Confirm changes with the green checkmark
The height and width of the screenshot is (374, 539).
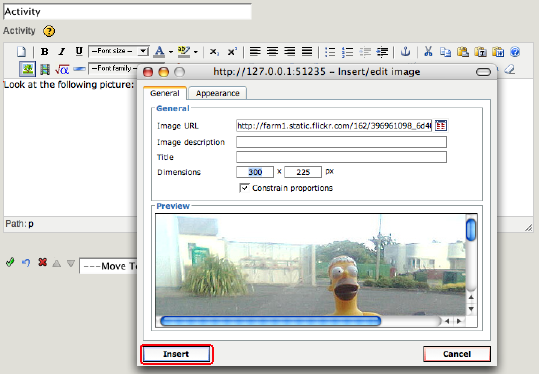(x=10, y=263)
